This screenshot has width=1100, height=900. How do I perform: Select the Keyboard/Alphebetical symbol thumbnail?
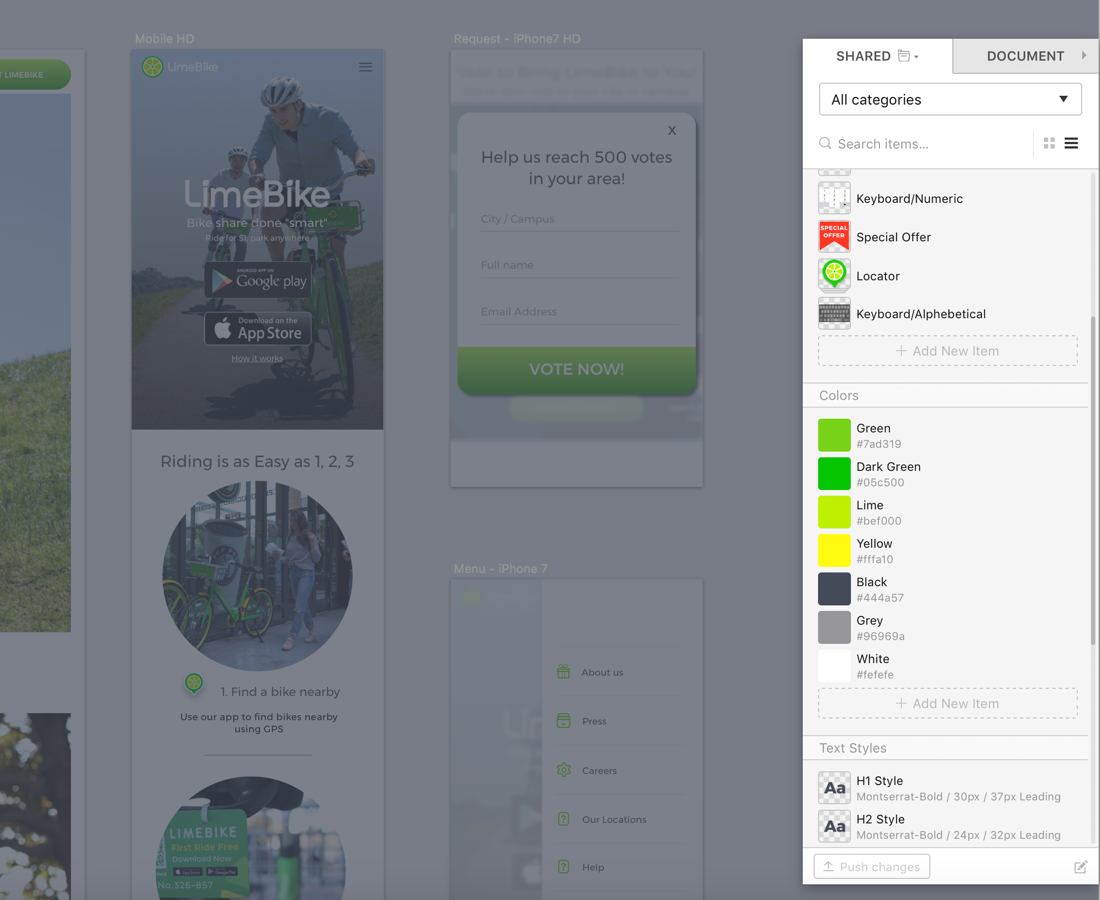point(834,314)
